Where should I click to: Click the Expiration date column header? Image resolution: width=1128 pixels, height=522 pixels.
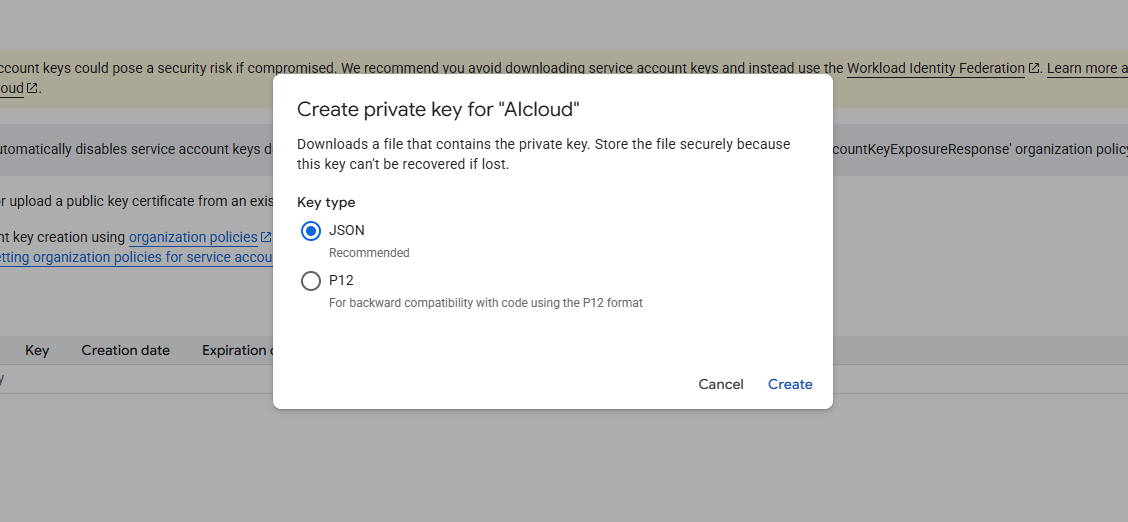pos(235,350)
